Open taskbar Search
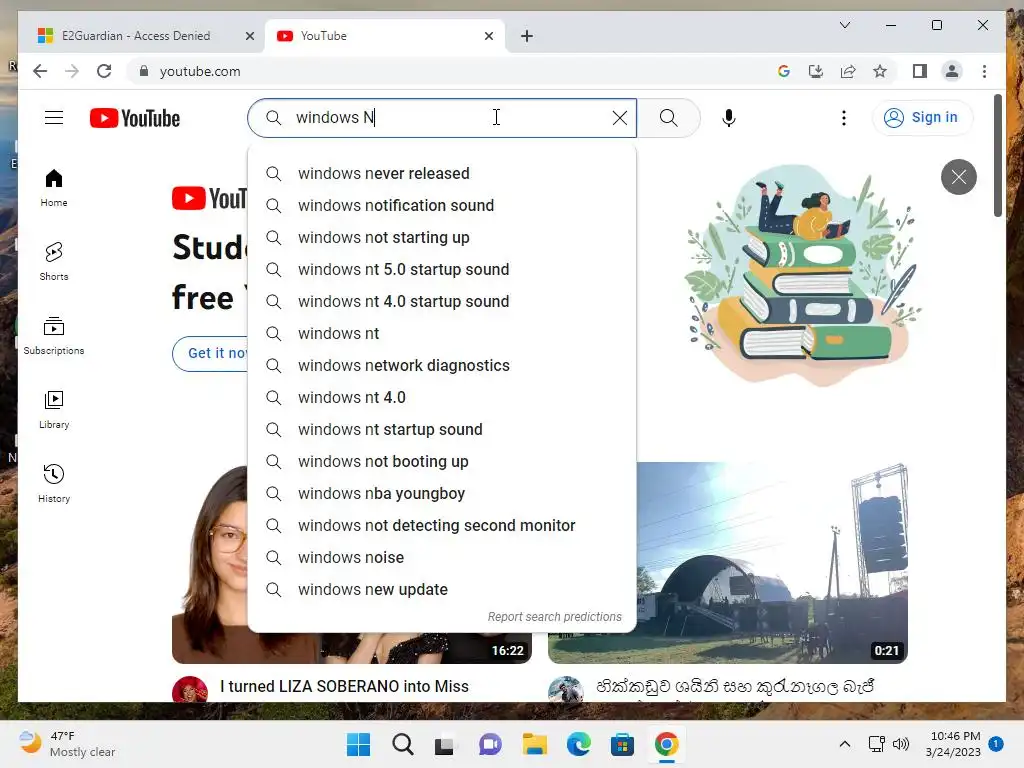 coord(402,744)
